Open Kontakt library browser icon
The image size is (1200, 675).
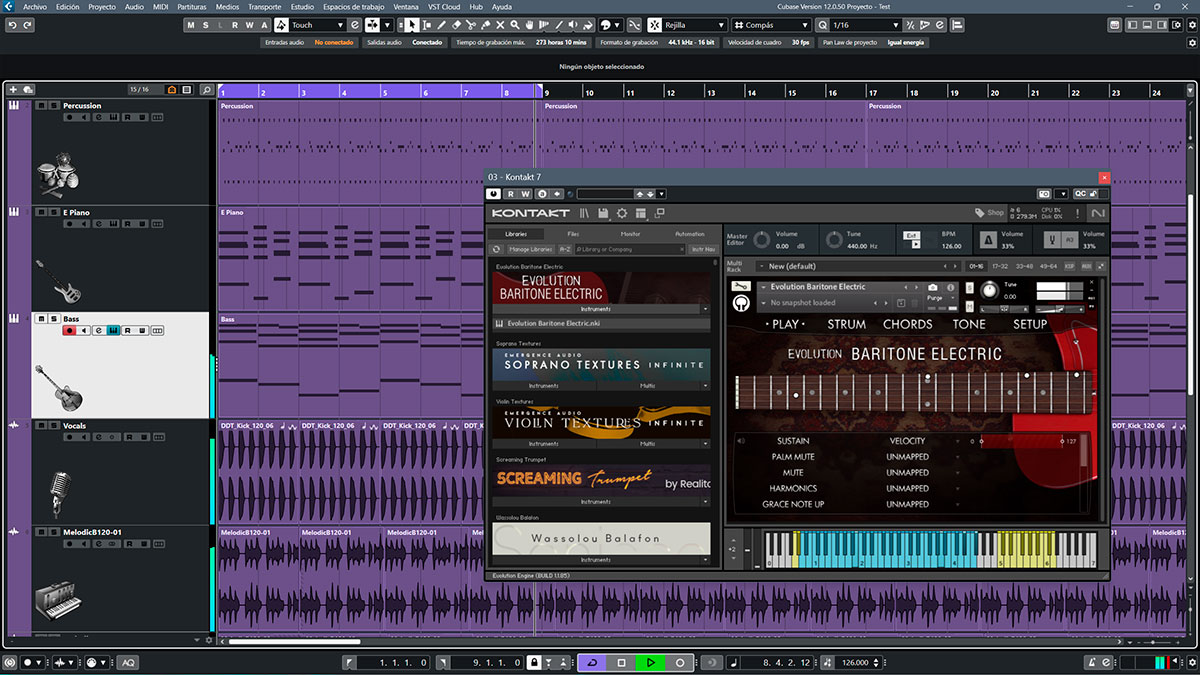pyautogui.click(x=585, y=213)
